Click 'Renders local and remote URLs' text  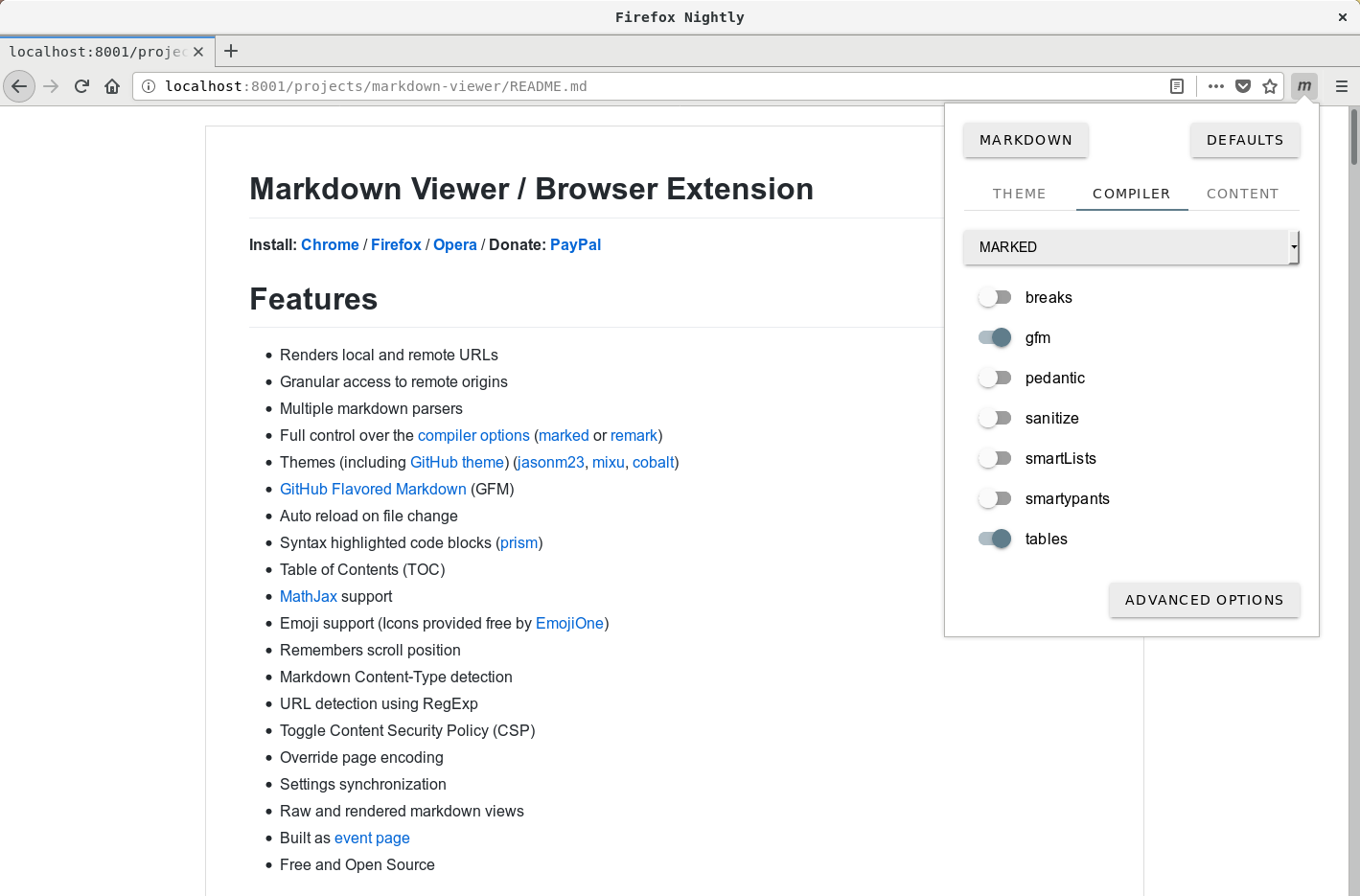coord(389,355)
